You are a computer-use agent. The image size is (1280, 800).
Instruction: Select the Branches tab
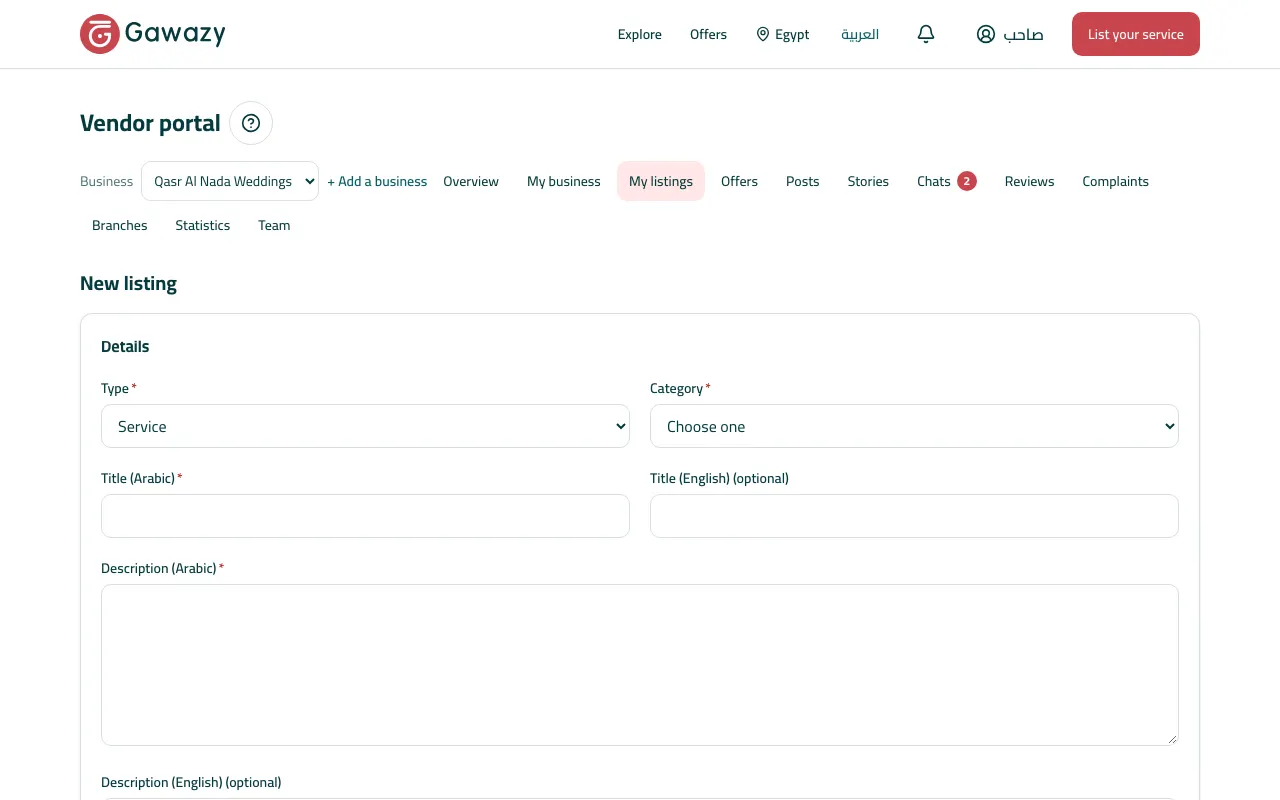120,225
